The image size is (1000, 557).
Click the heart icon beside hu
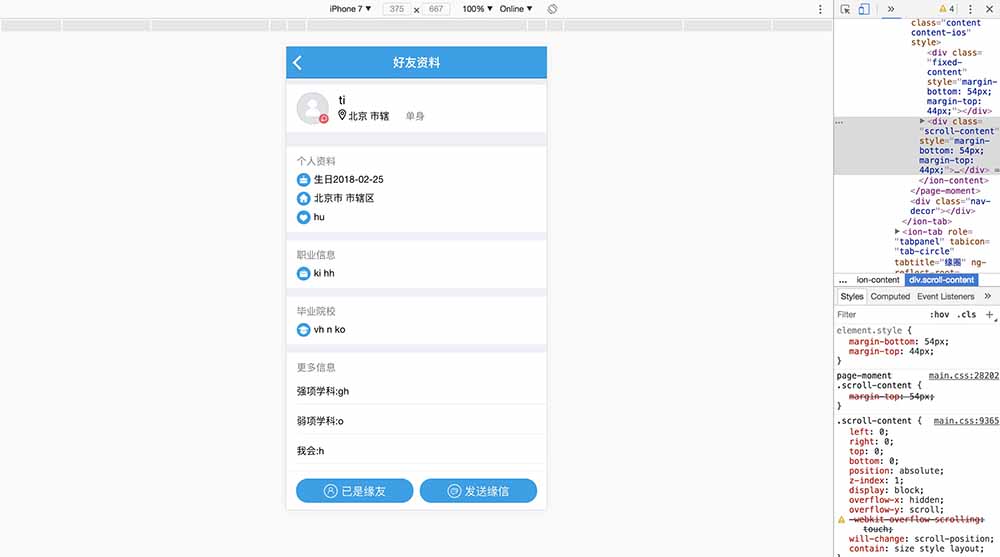[304, 217]
